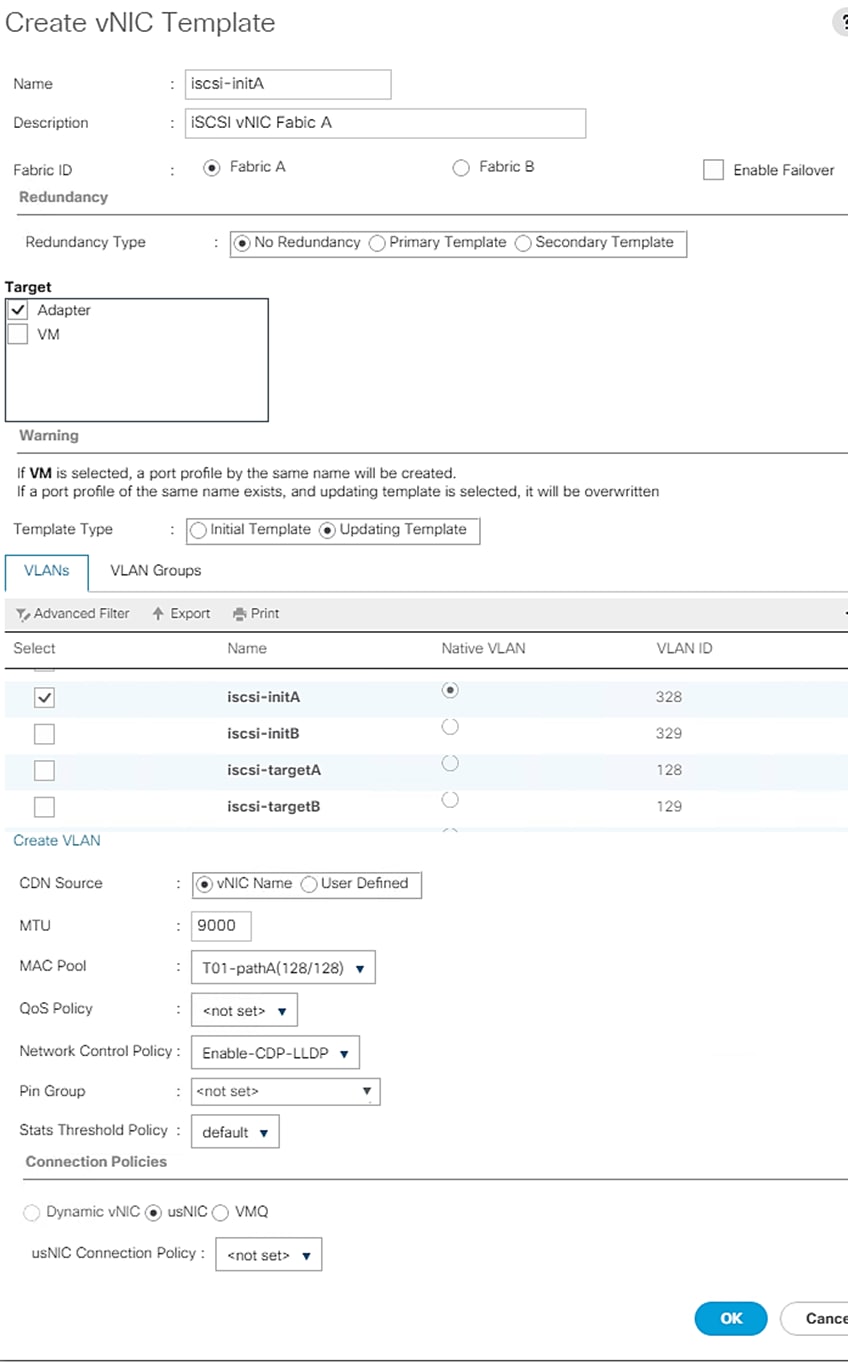
Task: Click the Description input field
Action: click(386, 123)
